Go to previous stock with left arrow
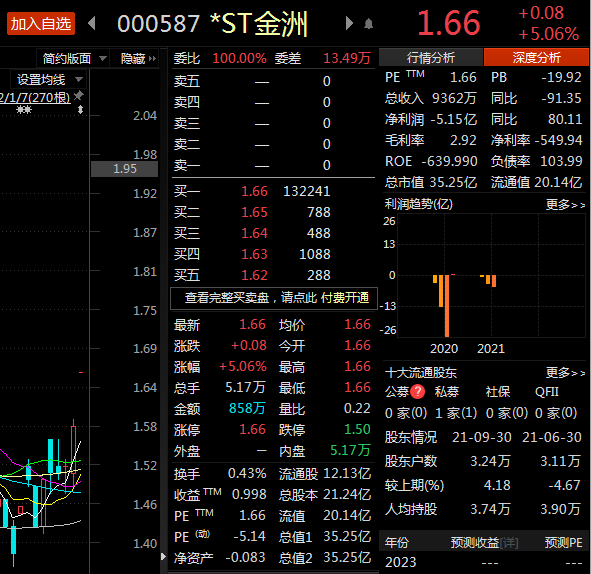 pyautogui.click(x=91, y=23)
